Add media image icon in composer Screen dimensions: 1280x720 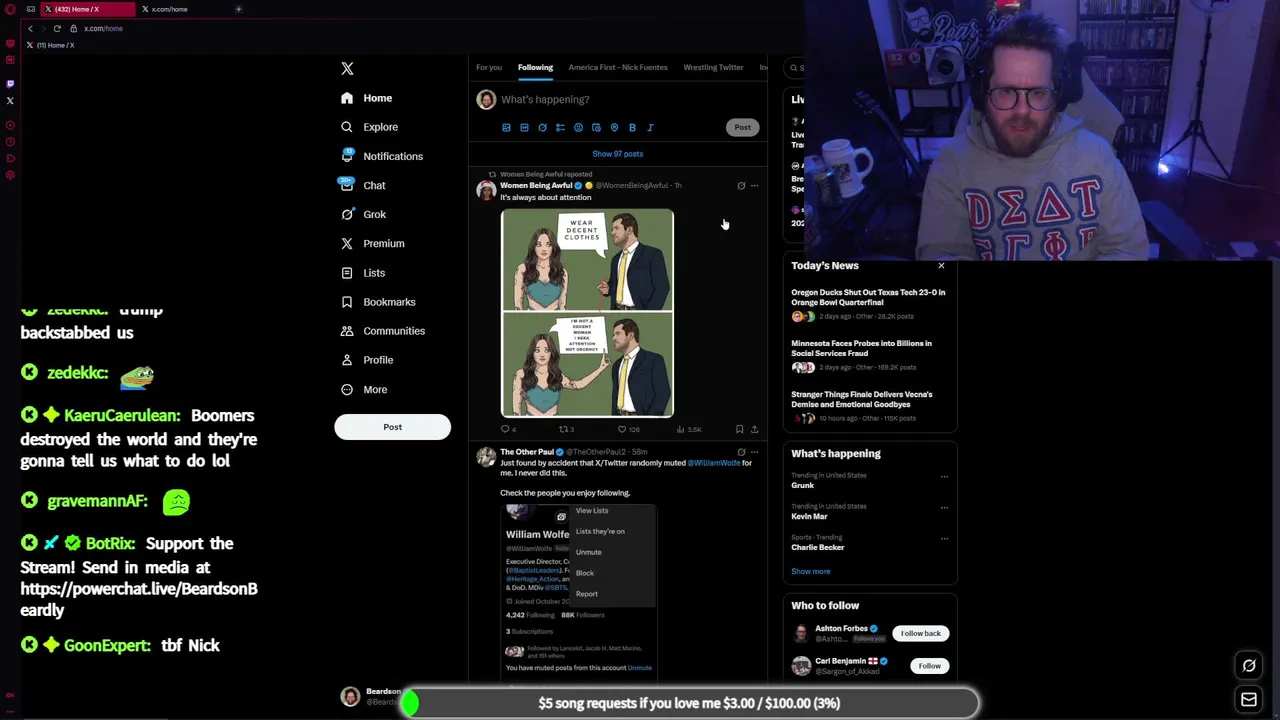tap(506, 128)
